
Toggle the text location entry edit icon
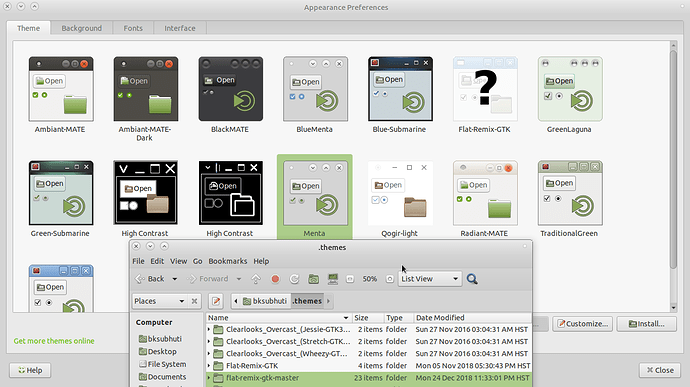(216, 301)
